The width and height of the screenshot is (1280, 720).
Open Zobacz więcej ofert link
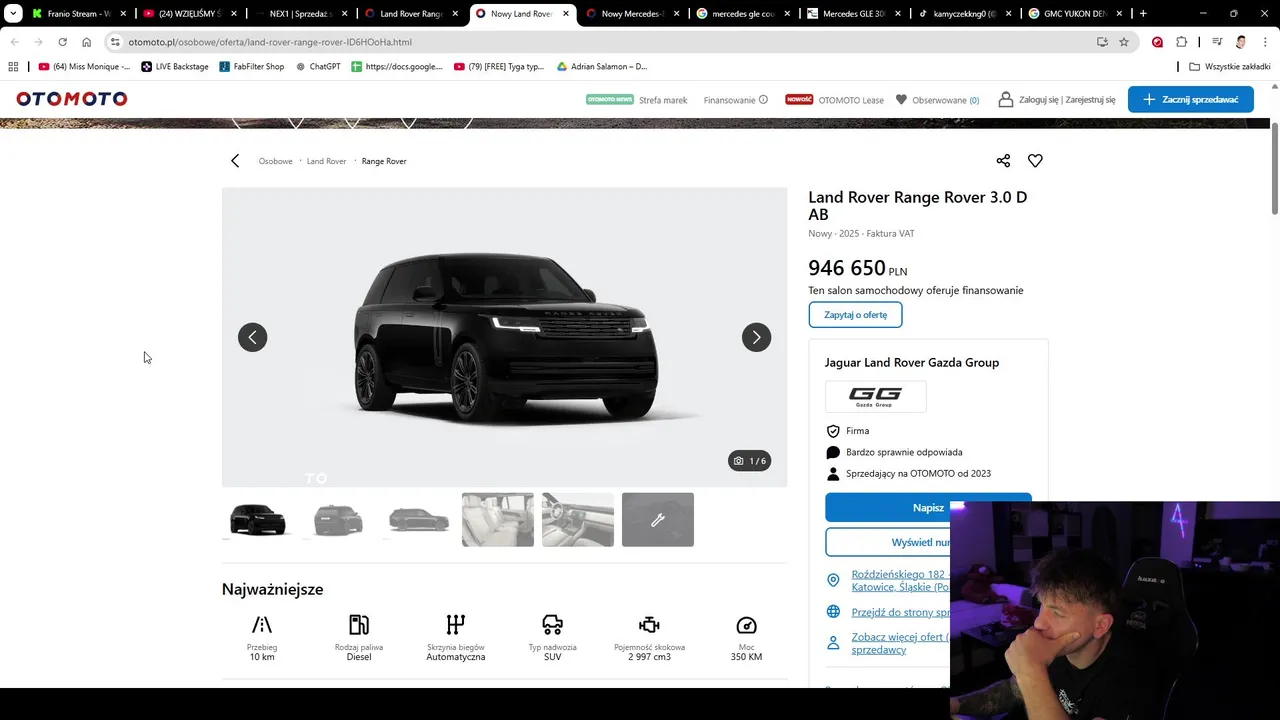coord(900,643)
